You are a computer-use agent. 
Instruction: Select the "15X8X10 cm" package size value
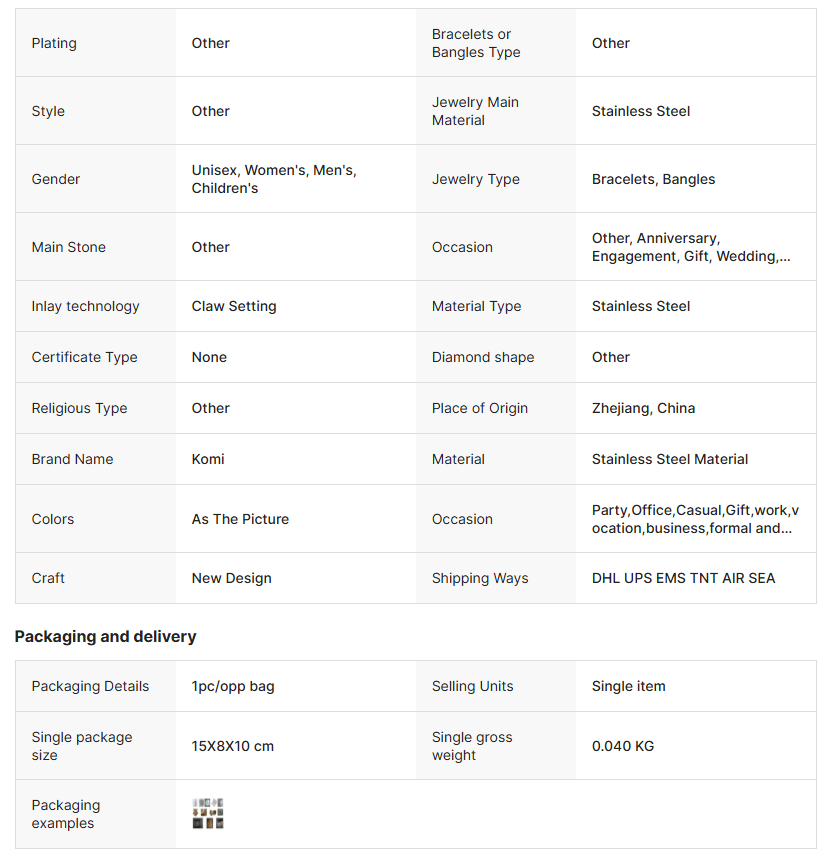[x=233, y=746]
